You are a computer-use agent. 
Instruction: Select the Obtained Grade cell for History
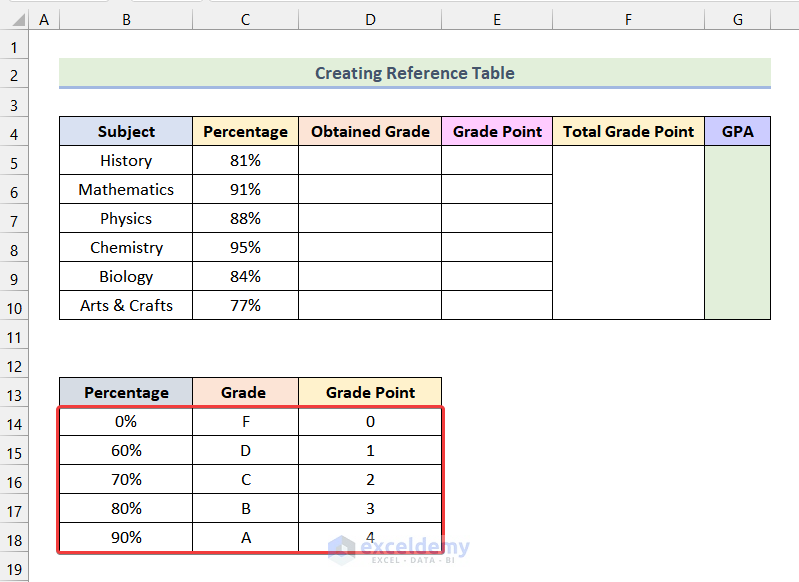coord(370,161)
